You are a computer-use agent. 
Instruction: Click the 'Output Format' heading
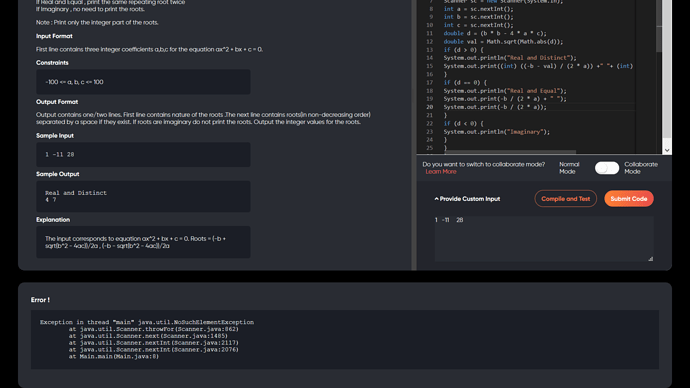pos(57,102)
